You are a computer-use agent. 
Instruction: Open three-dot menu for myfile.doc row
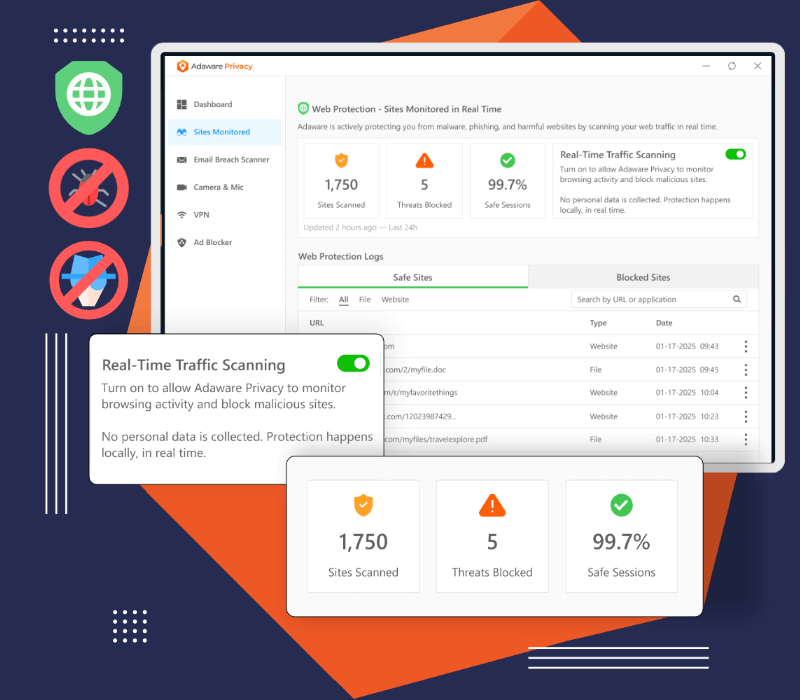click(745, 369)
